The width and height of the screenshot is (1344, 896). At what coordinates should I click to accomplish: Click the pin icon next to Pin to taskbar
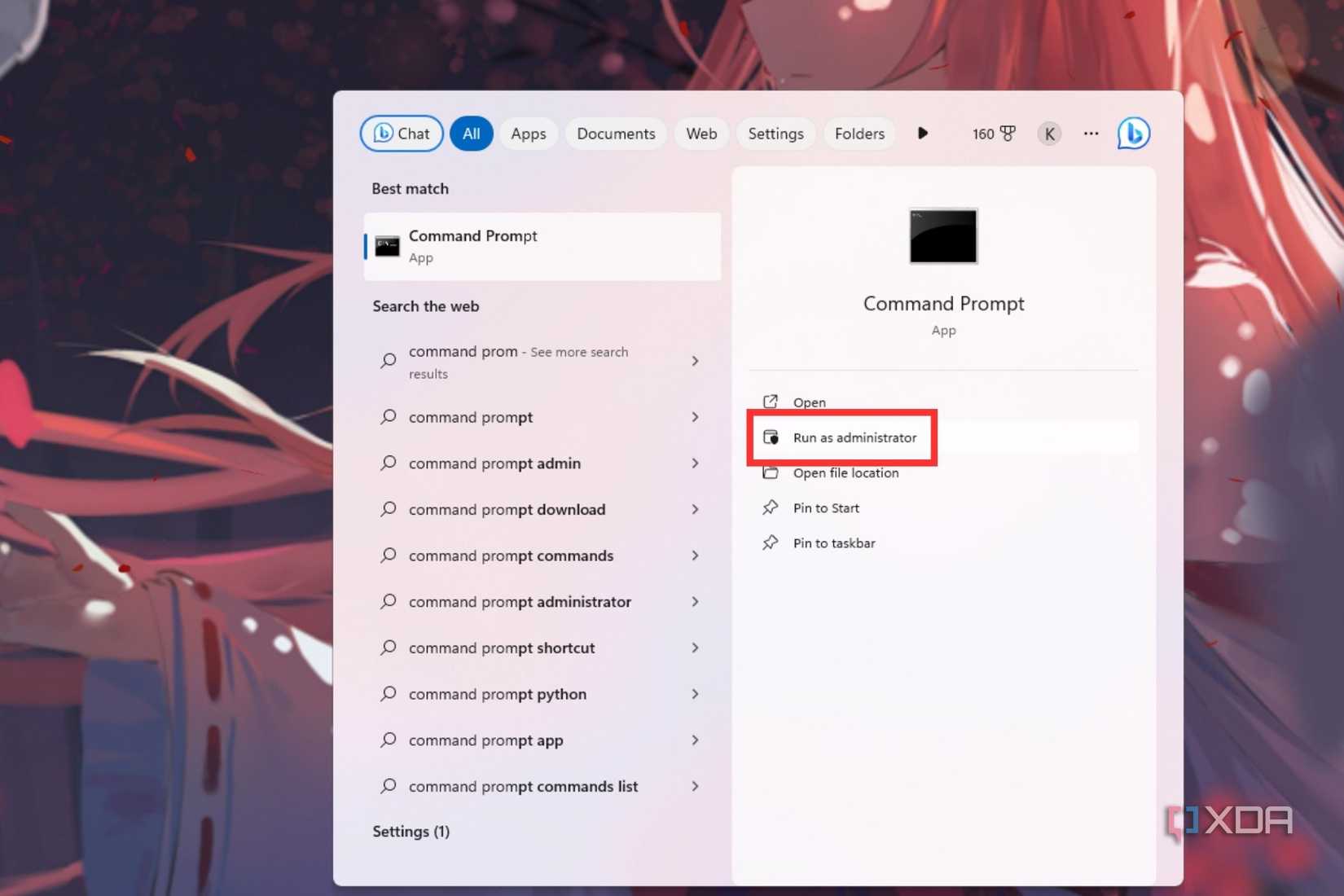point(771,542)
